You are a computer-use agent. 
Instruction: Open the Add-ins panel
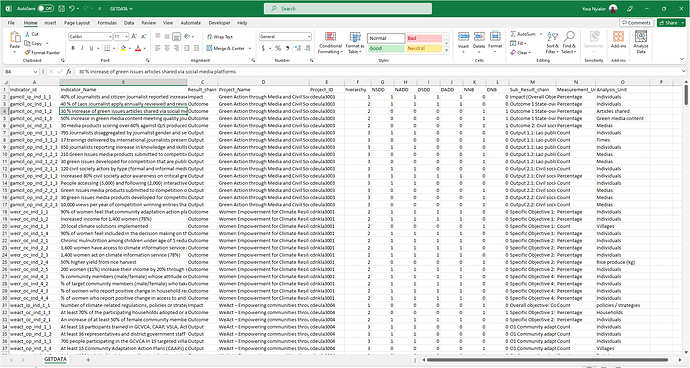(618, 40)
